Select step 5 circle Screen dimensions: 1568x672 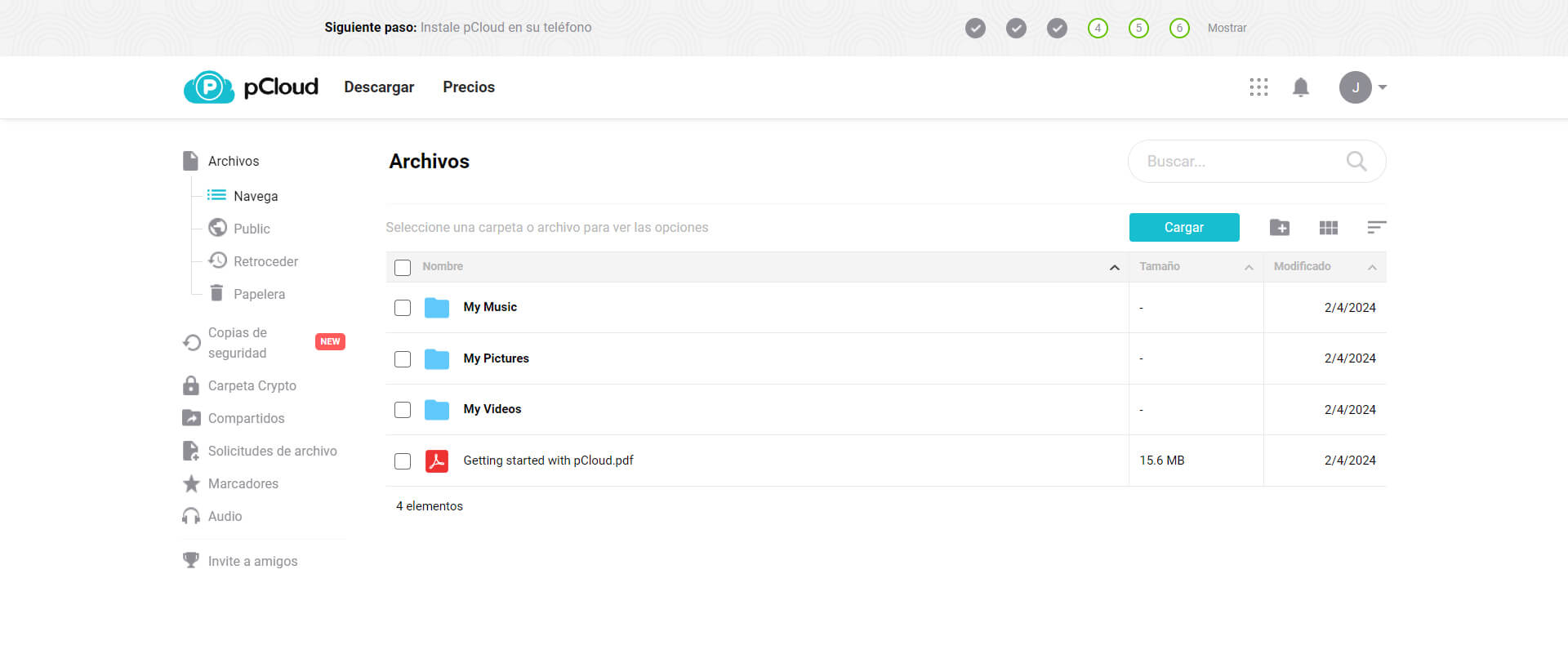[x=1138, y=29]
